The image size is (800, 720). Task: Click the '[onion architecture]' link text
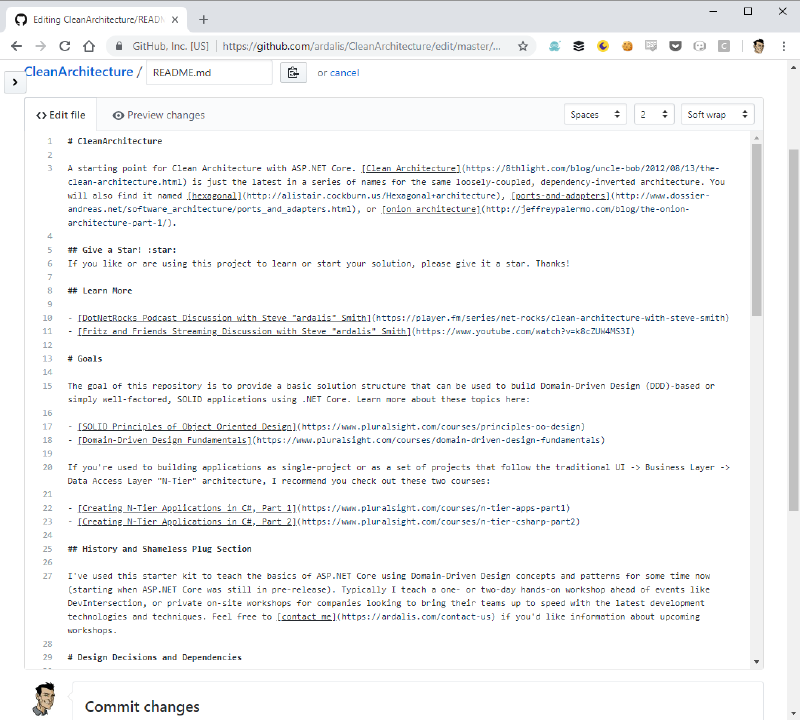pos(431,209)
